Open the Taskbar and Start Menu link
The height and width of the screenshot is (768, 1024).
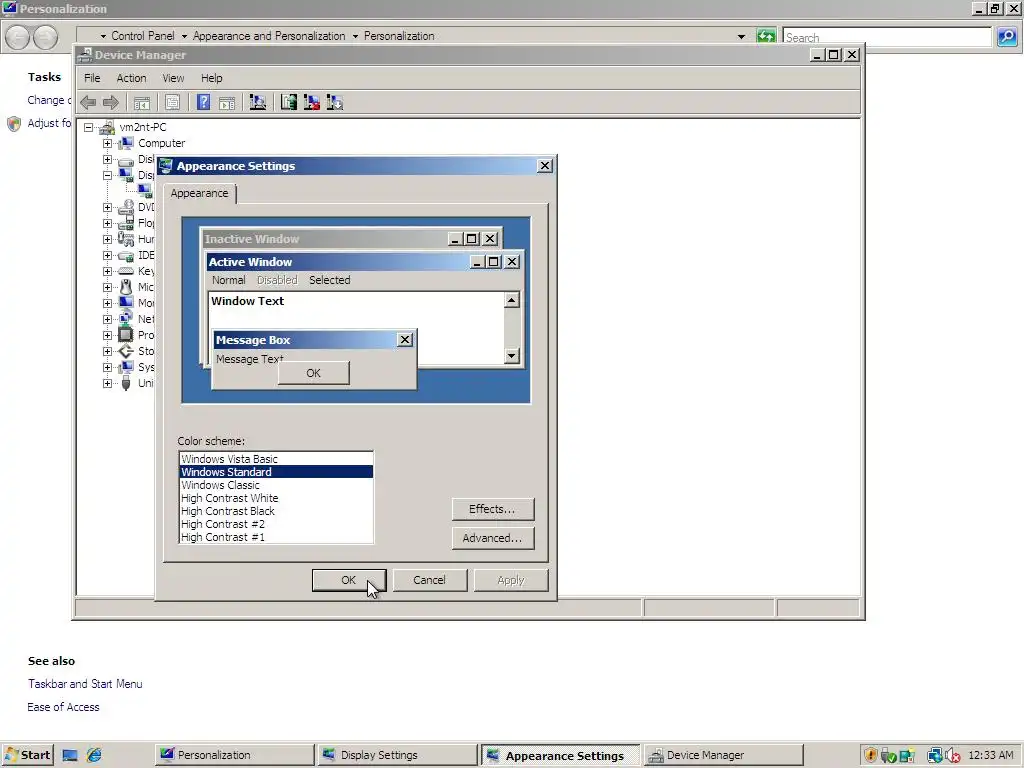point(85,684)
